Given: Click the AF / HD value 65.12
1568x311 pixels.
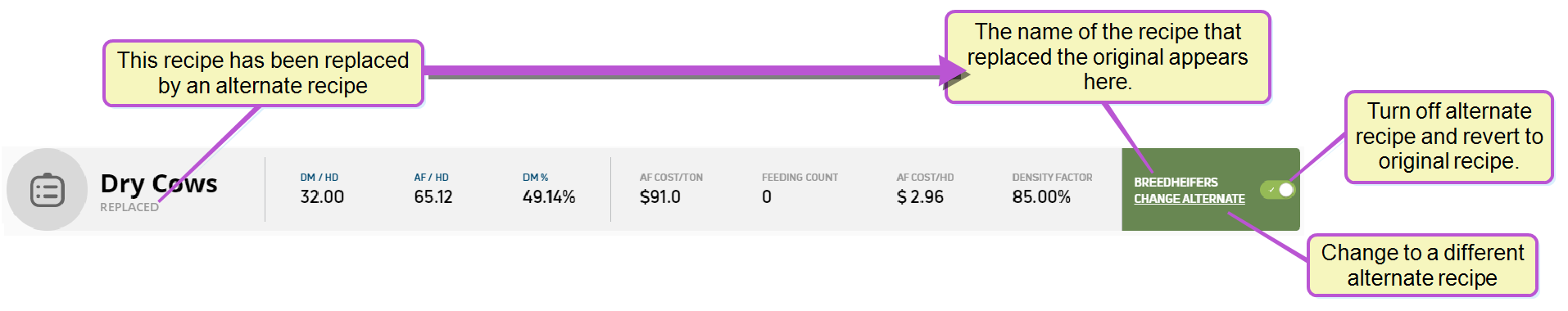Looking at the screenshot, I should pos(433,197).
